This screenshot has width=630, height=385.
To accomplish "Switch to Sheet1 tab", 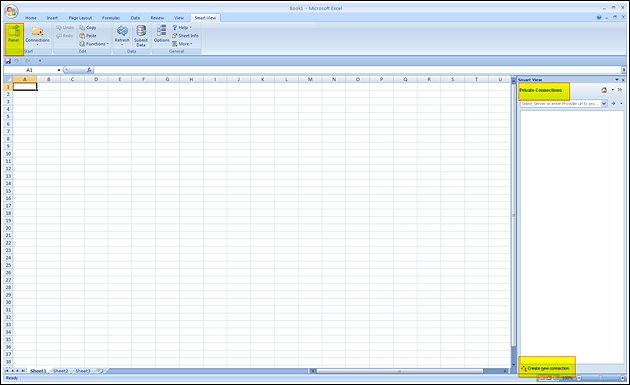I will tap(38, 371).
